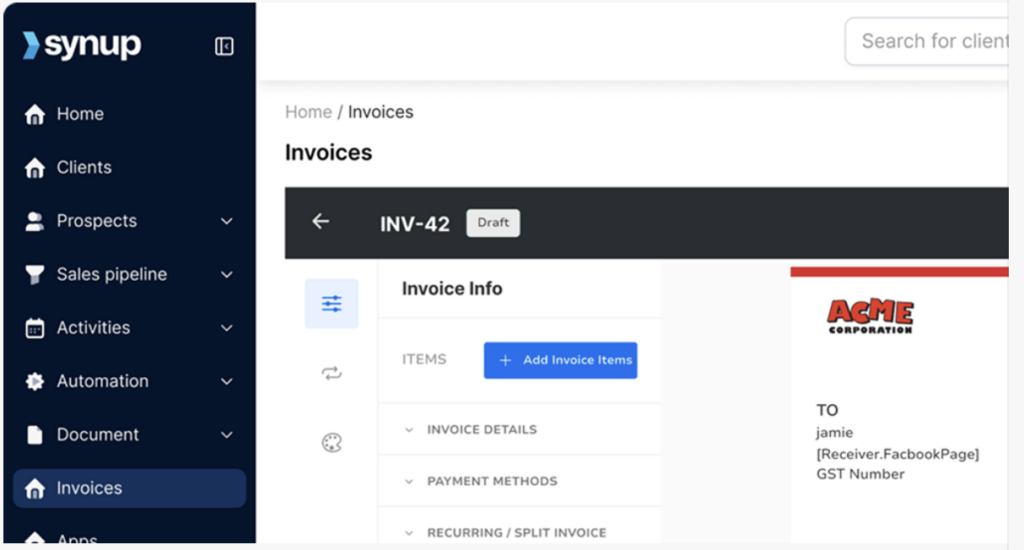Image resolution: width=1024 pixels, height=550 pixels.
Task: Go back with the arrow icon
Action: pyautogui.click(x=320, y=222)
